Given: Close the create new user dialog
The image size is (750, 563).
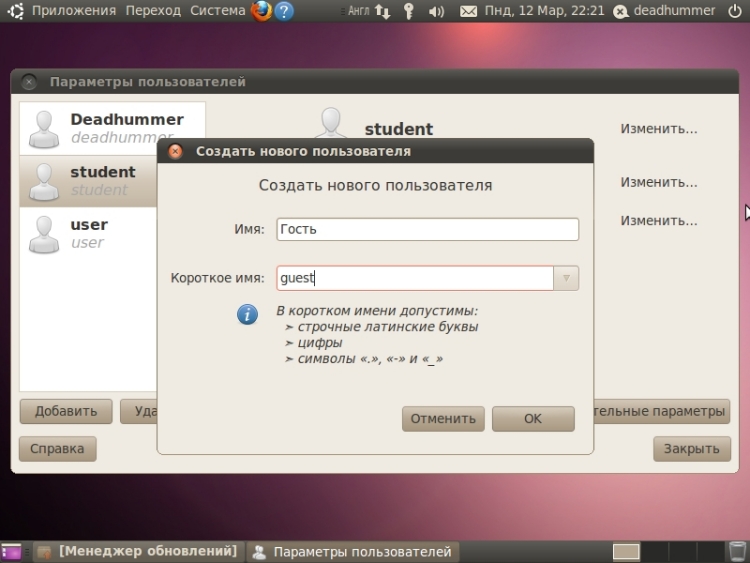Looking at the screenshot, I should point(175,151).
